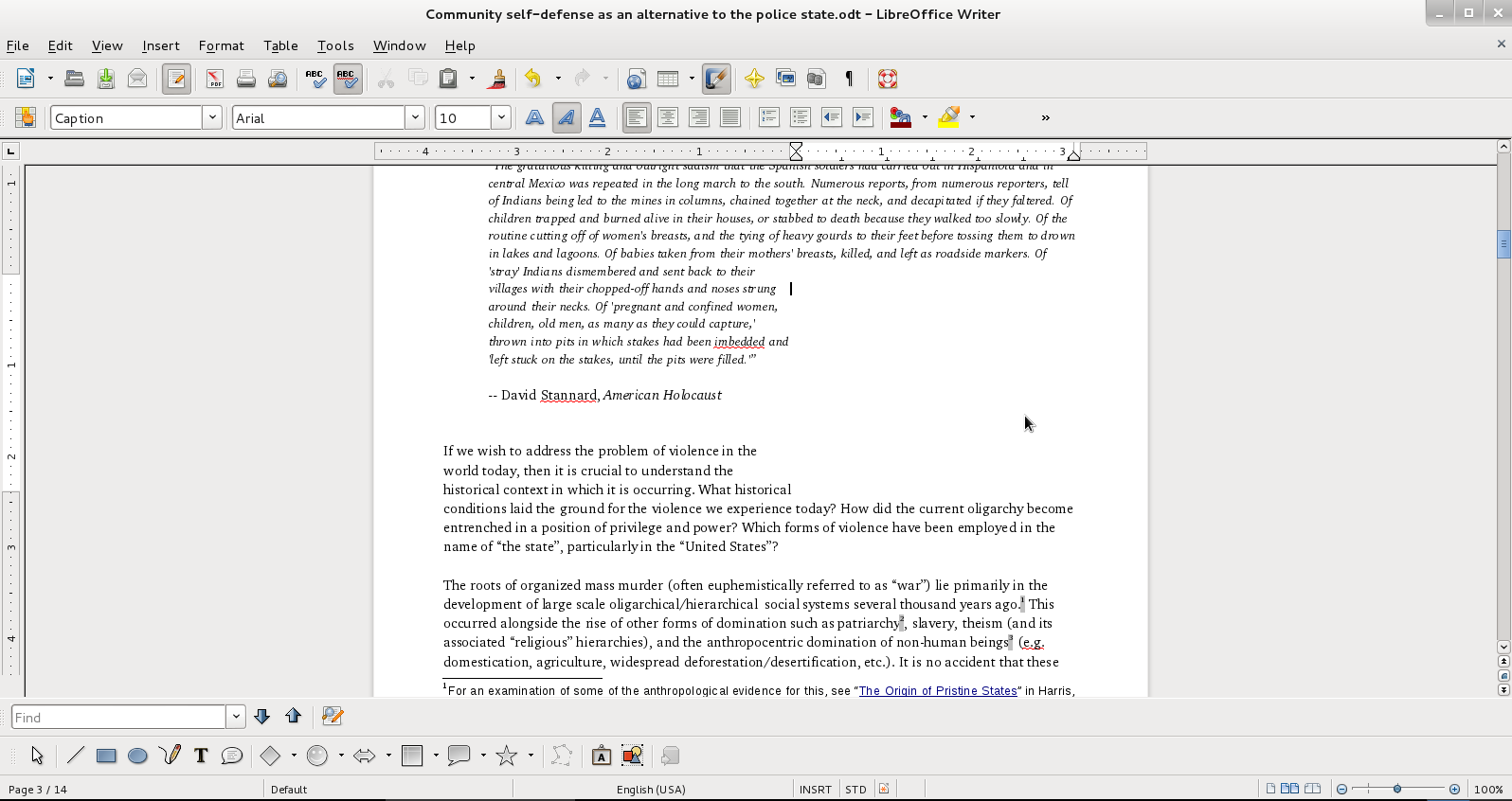Open the Table grid dropdown arrow

692,79
